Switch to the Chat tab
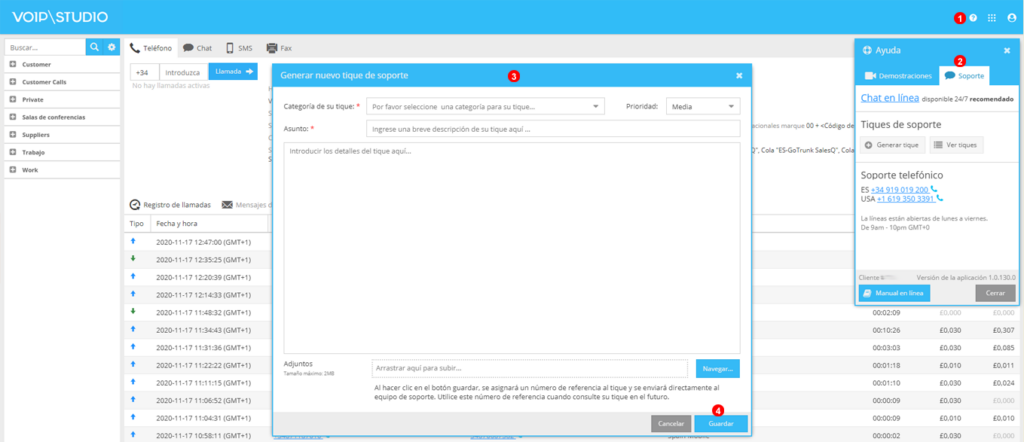 (x=197, y=48)
